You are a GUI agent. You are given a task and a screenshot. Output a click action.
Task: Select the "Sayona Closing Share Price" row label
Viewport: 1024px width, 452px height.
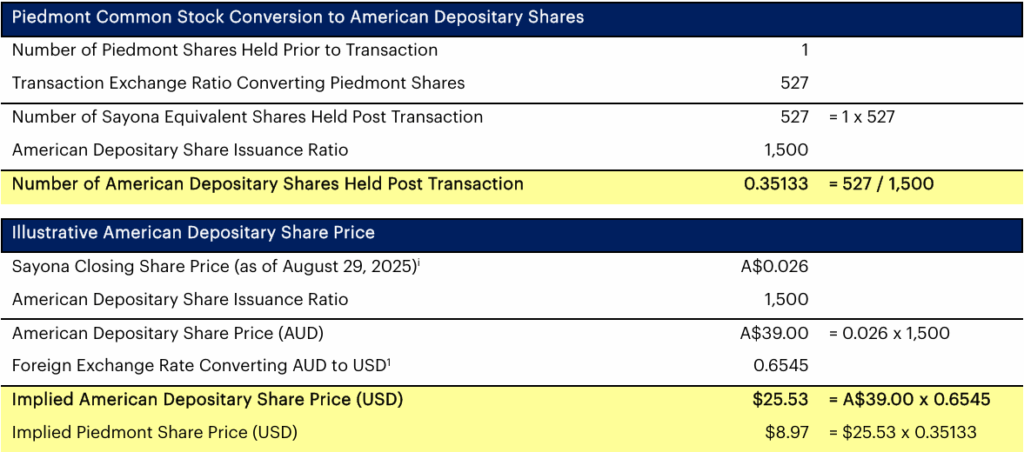(215, 266)
